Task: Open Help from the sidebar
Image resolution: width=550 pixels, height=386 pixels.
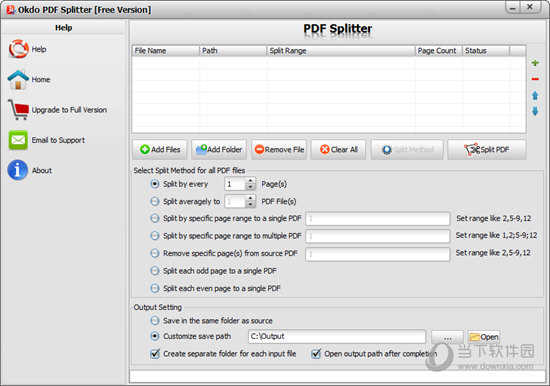Action: click(39, 49)
